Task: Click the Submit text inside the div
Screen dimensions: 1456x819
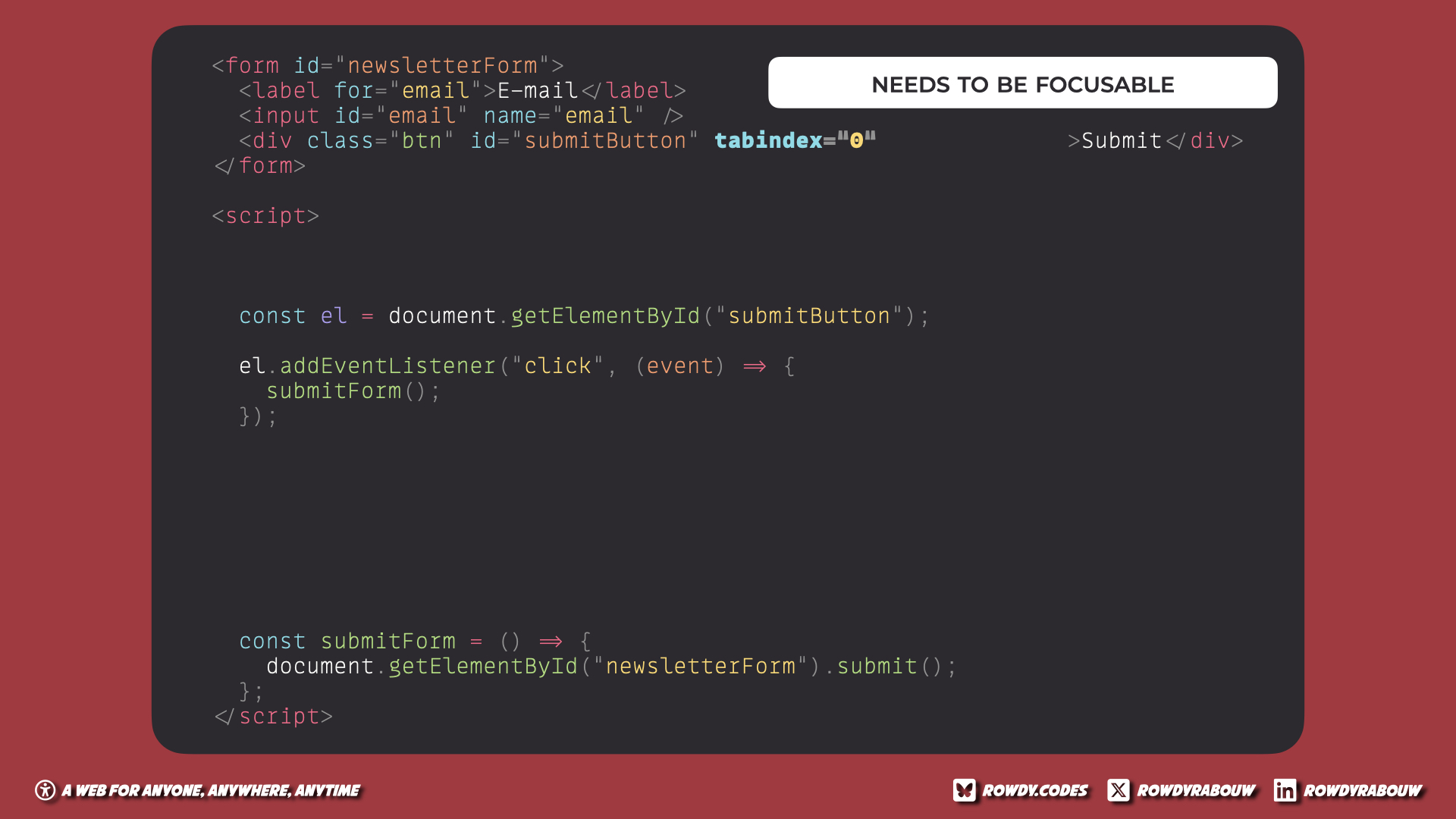Action: pyautogui.click(x=1122, y=140)
